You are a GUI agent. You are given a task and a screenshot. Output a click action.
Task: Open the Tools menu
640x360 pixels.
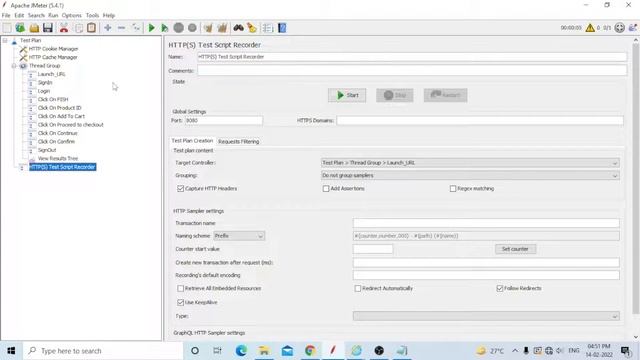click(x=92, y=15)
